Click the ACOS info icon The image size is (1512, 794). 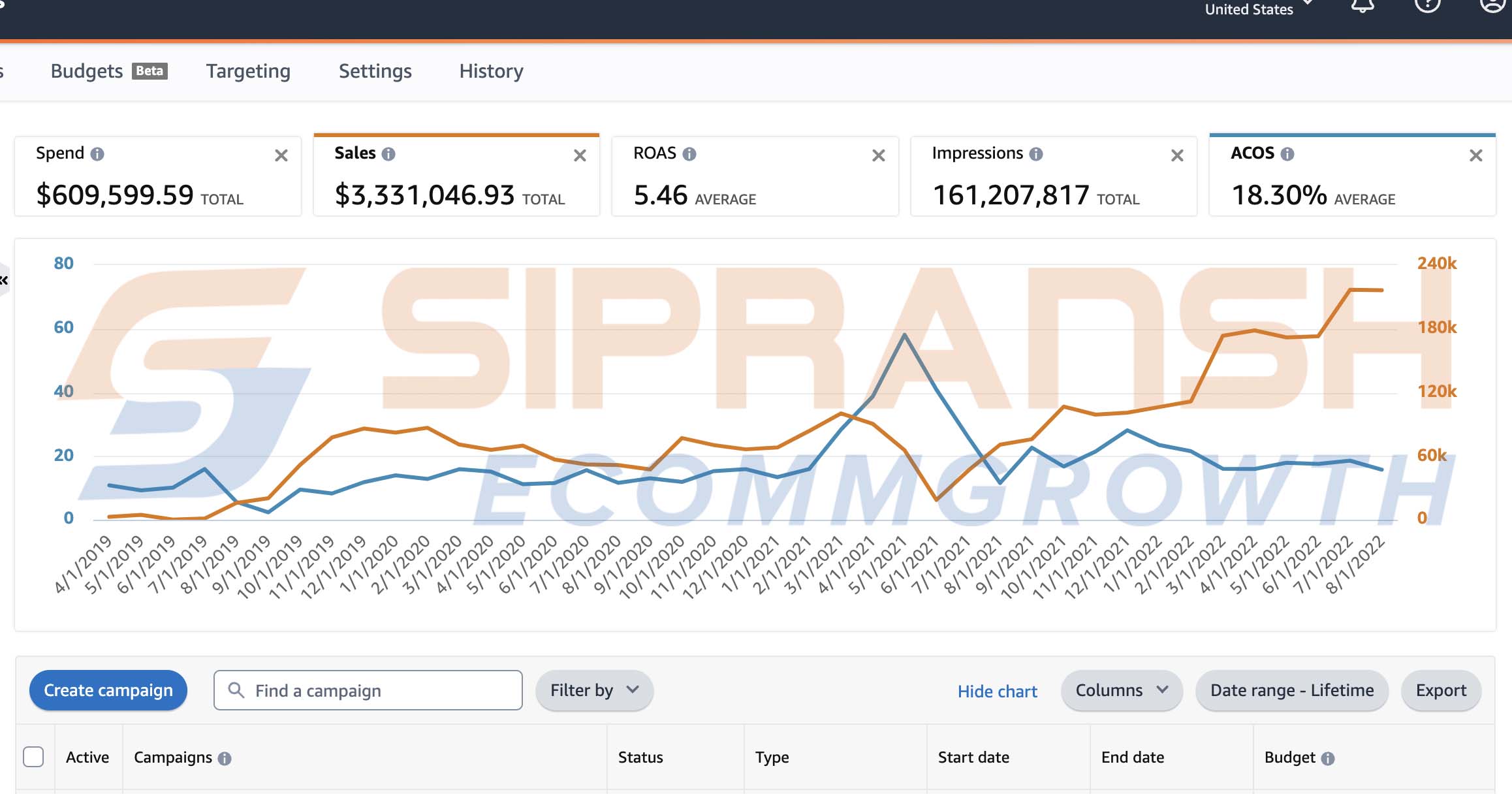pos(1287,154)
